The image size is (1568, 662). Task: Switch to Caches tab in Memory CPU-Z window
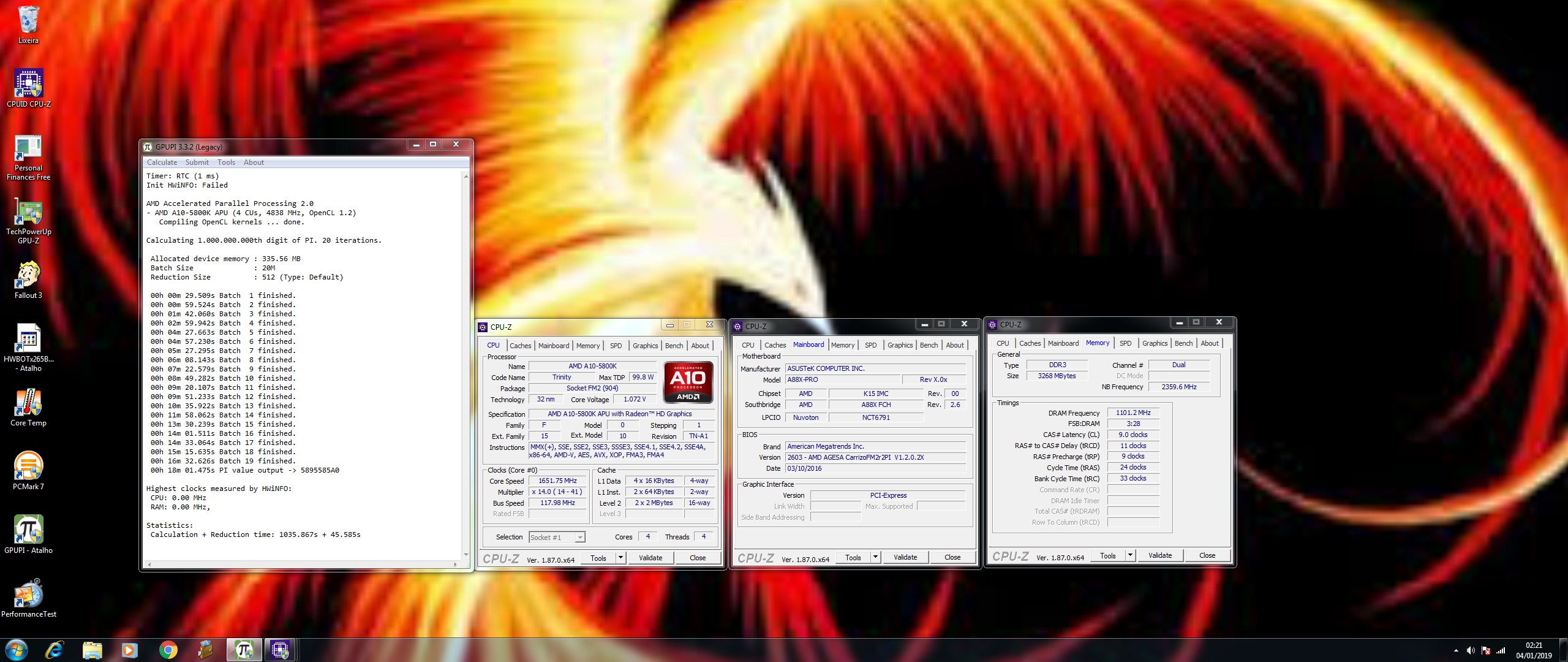coord(1030,343)
